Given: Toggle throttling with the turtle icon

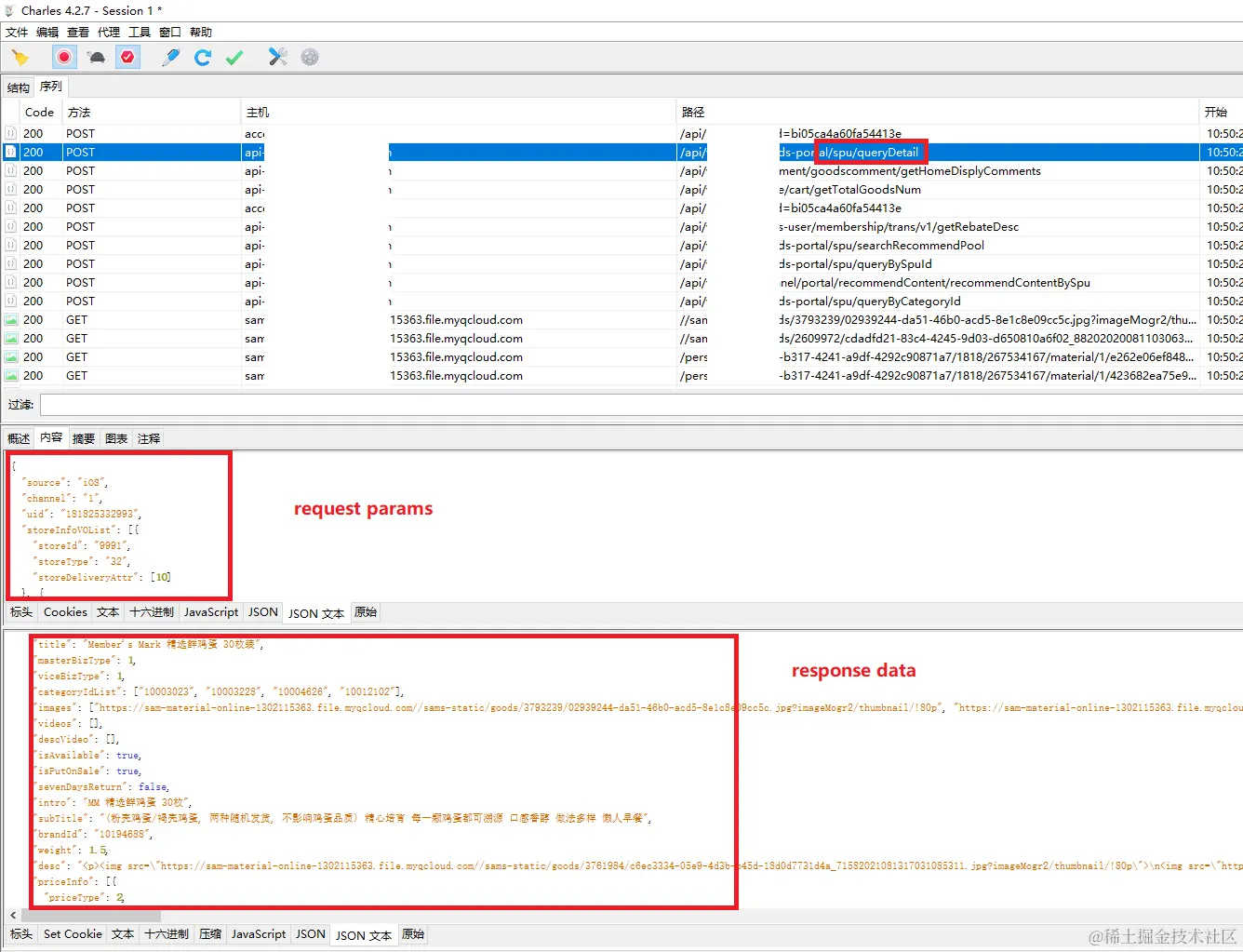Looking at the screenshot, I should 96,58.
